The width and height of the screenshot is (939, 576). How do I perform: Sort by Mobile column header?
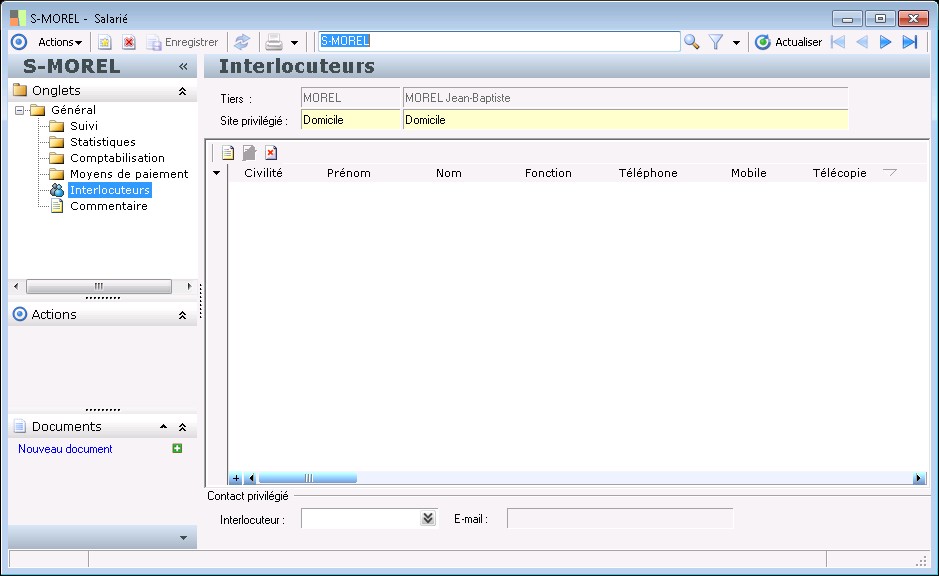coord(749,173)
